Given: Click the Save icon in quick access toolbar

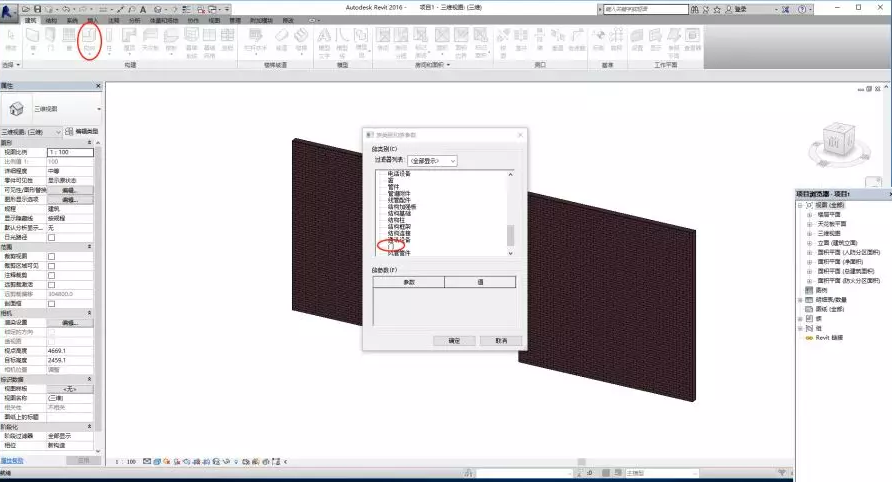Looking at the screenshot, I should pos(38,9).
